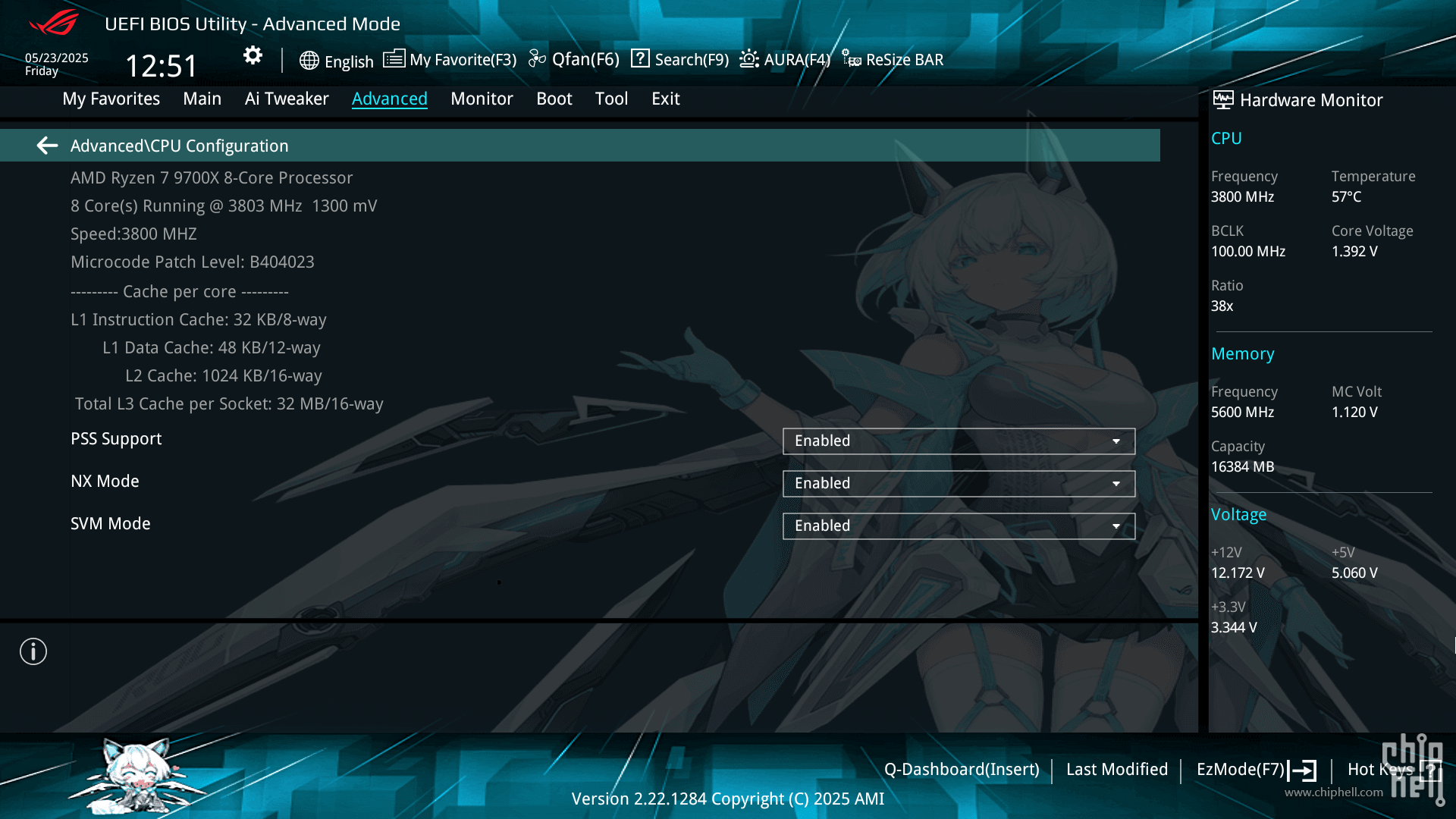Open Search(F9)
1456x819 pixels.
(692, 60)
